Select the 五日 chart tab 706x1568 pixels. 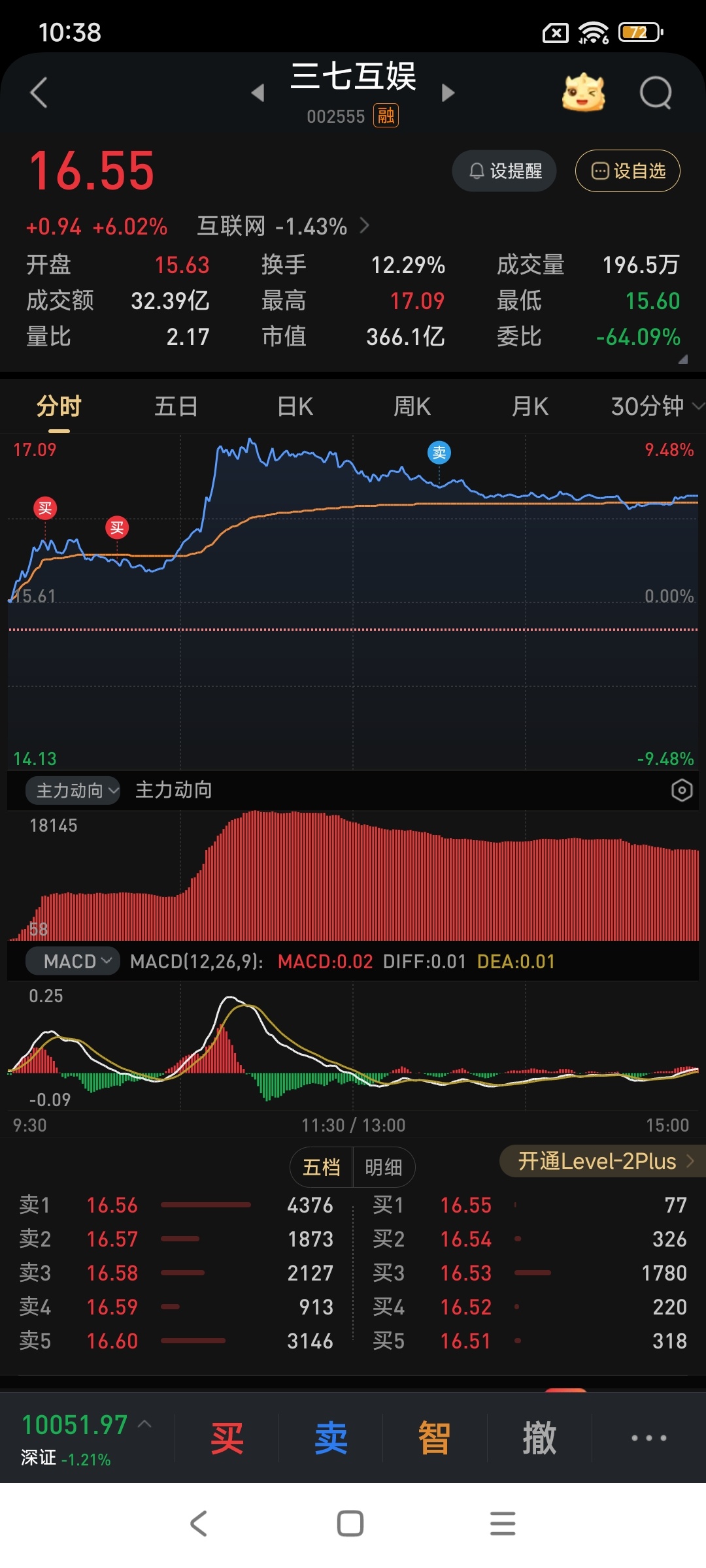(x=176, y=406)
